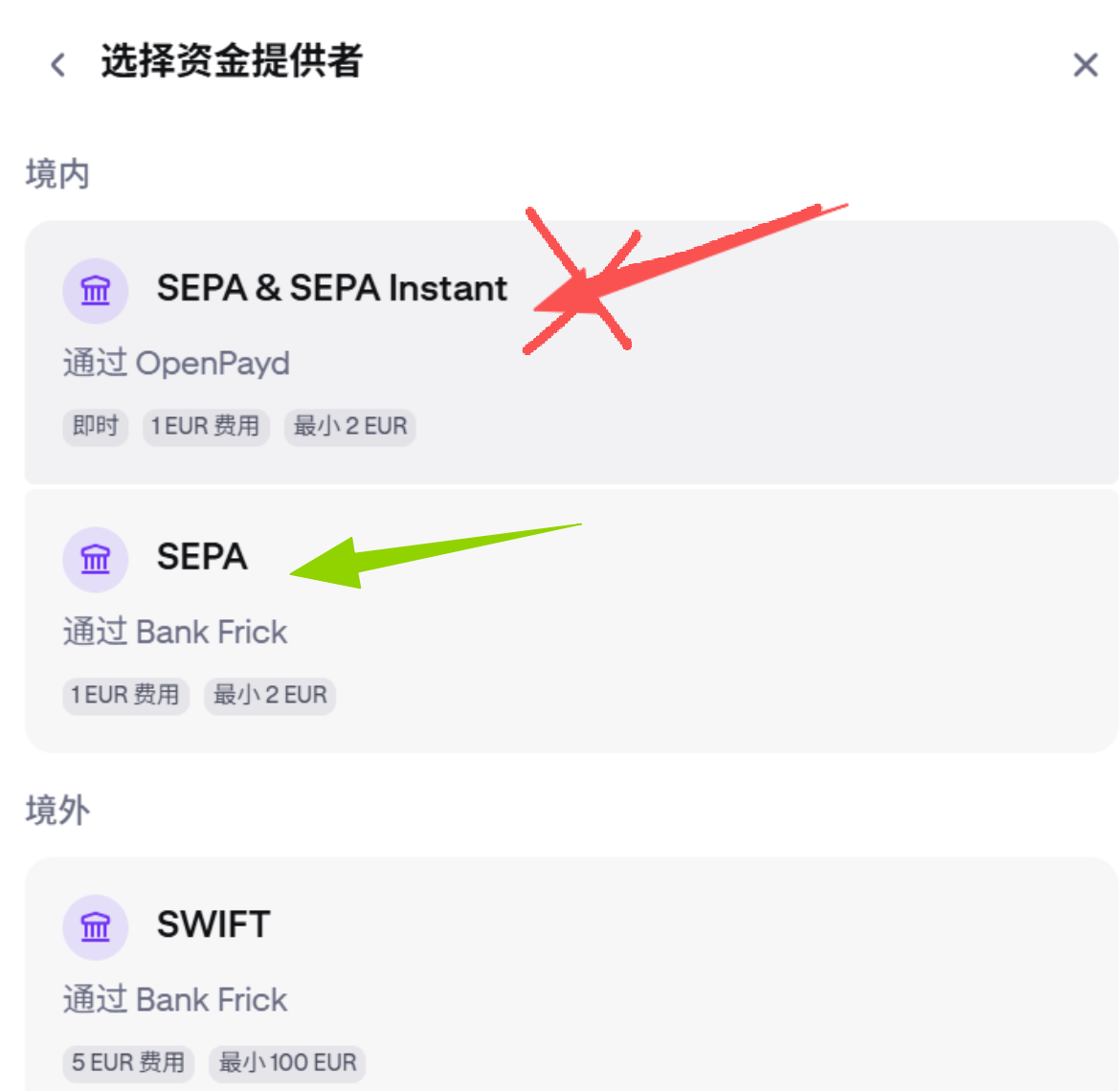Image resolution: width=1120 pixels, height=1091 pixels.
Task: Click the back arrow at top left
Action: coord(56,63)
